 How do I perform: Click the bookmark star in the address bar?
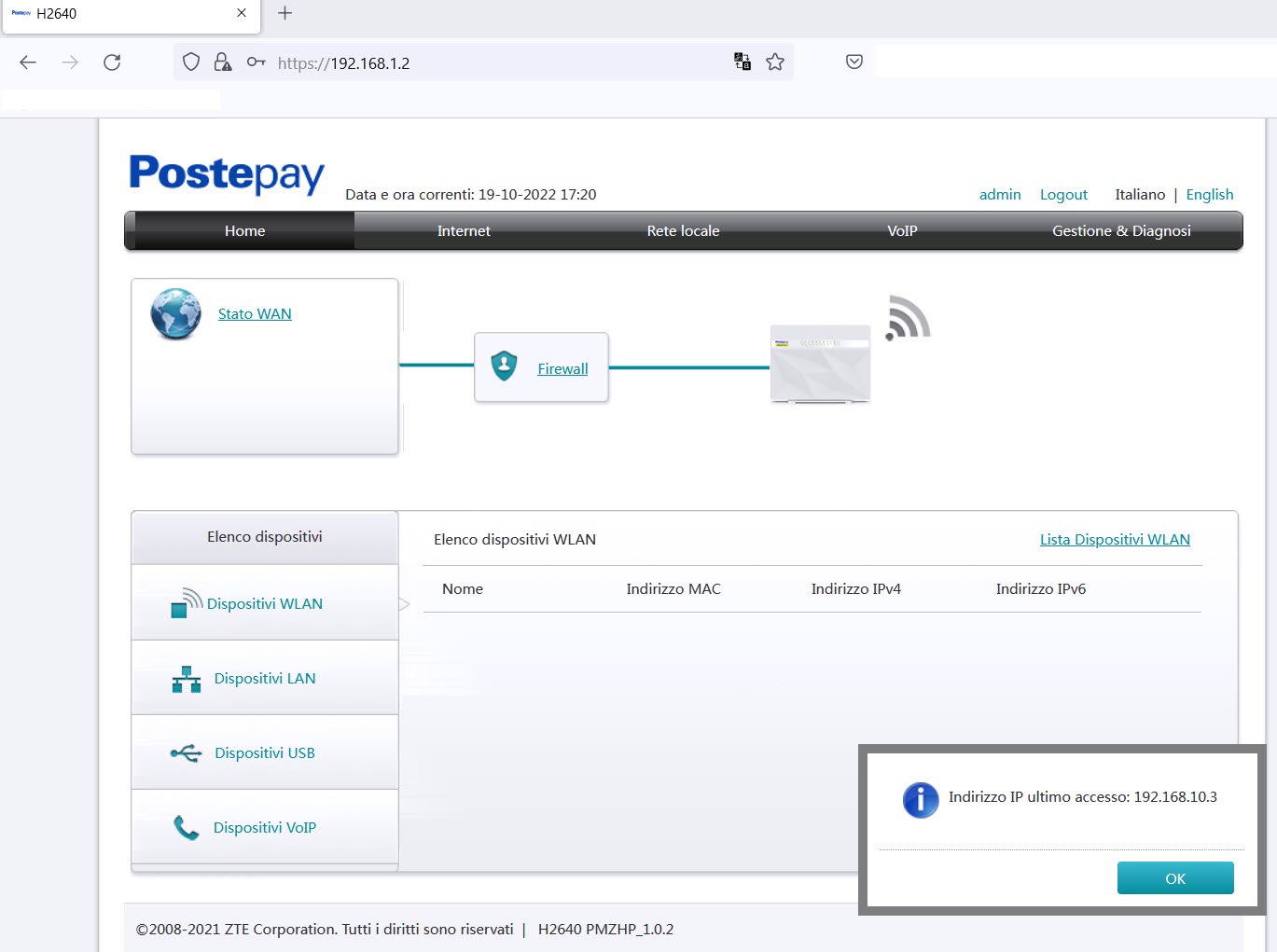(775, 62)
